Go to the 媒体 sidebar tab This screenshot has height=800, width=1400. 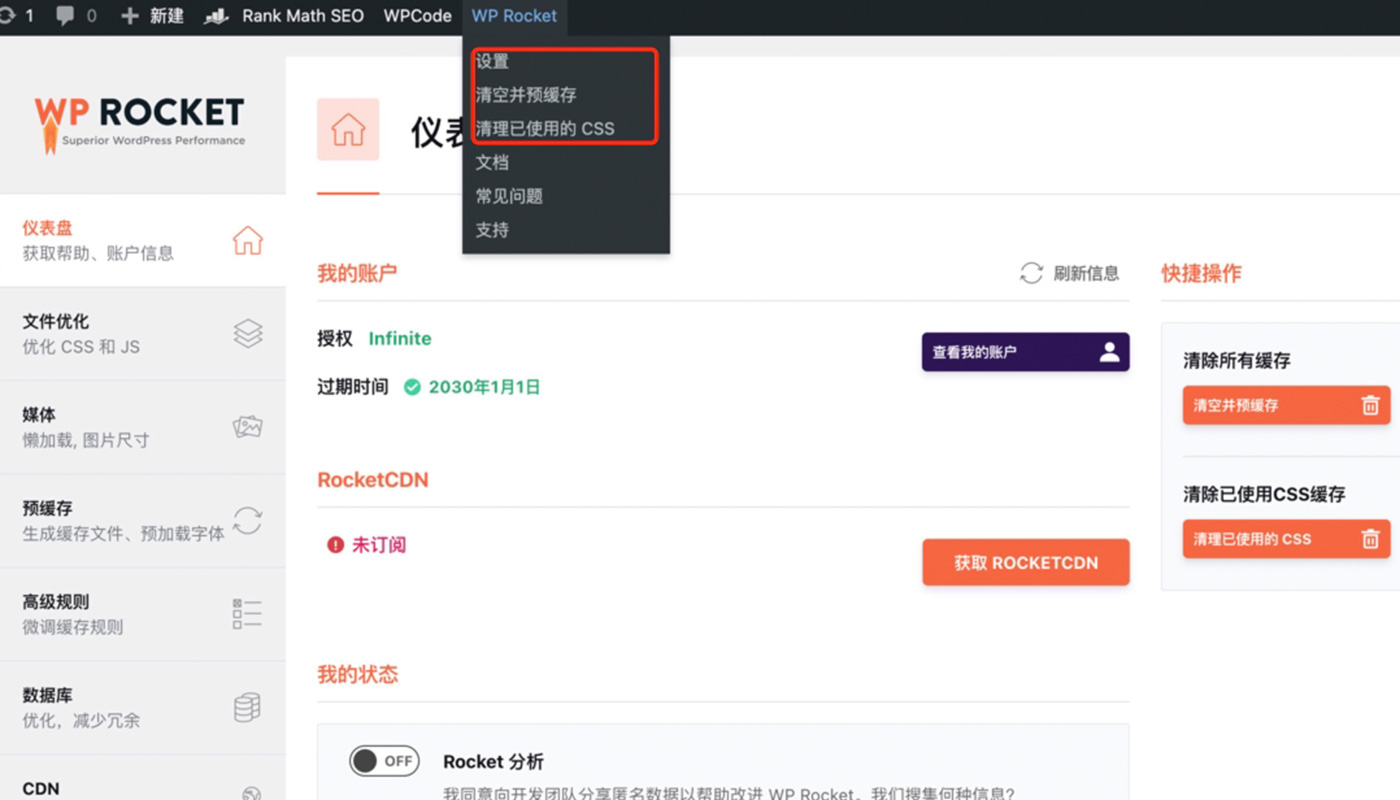[142, 427]
